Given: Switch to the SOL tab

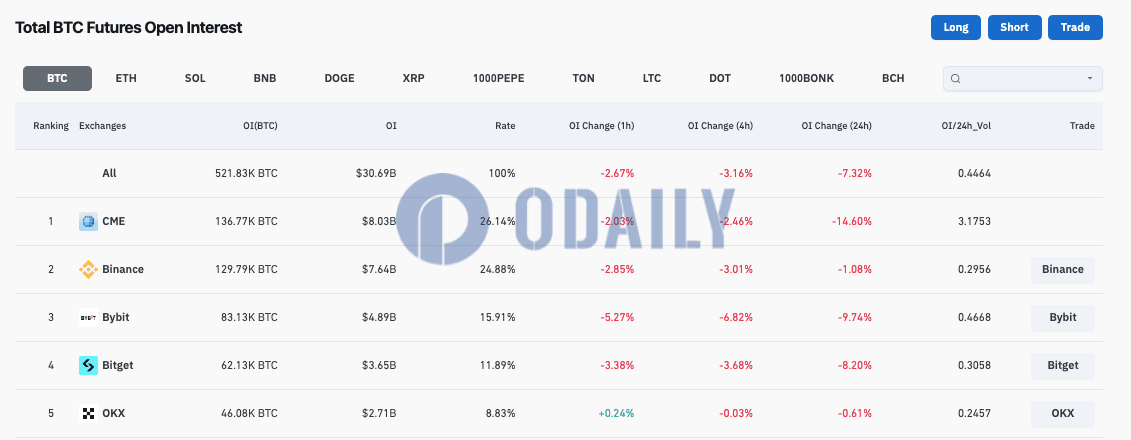Looking at the screenshot, I should click(195, 79).
